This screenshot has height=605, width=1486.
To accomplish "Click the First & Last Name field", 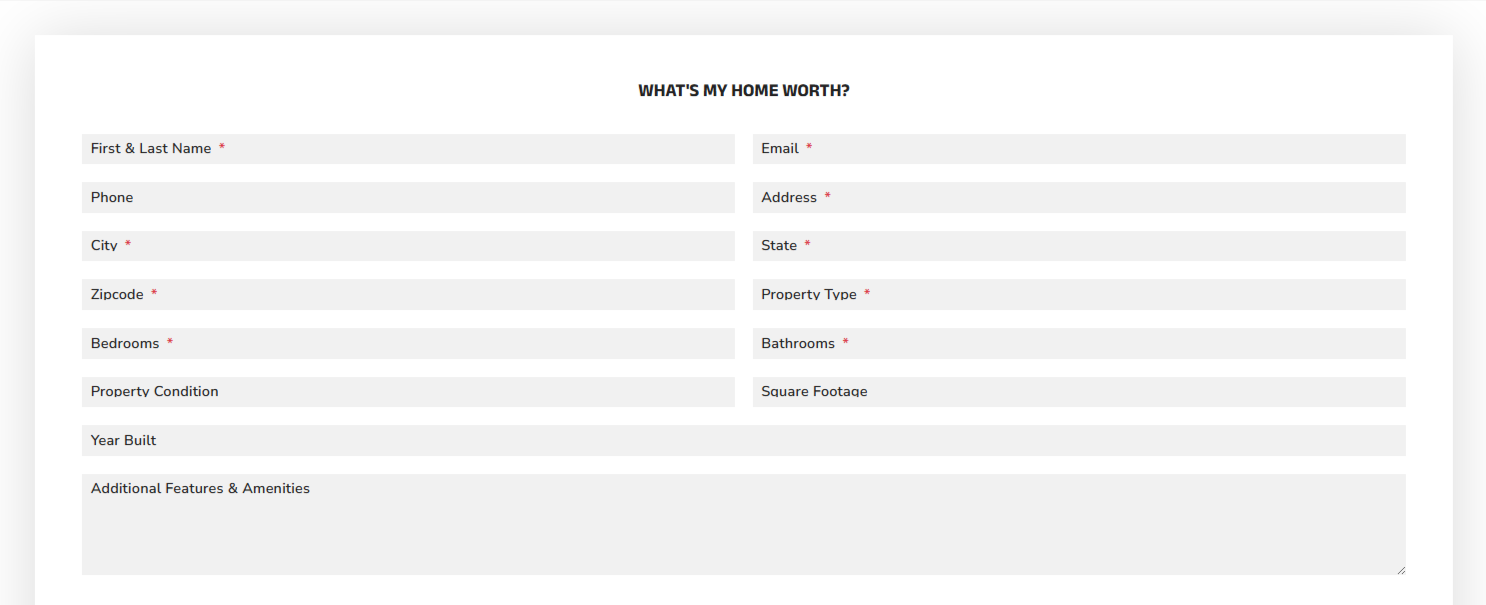I will (408, 149).
